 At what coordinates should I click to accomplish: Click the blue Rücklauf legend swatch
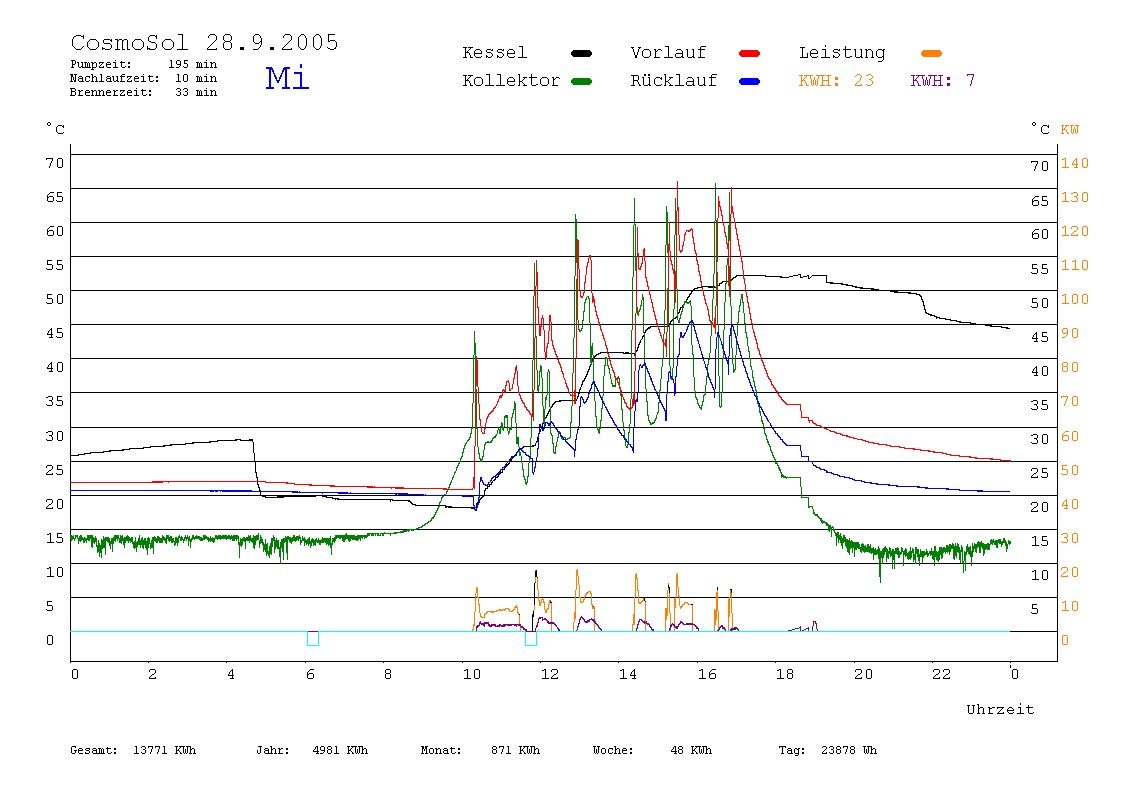click(750, 81)
